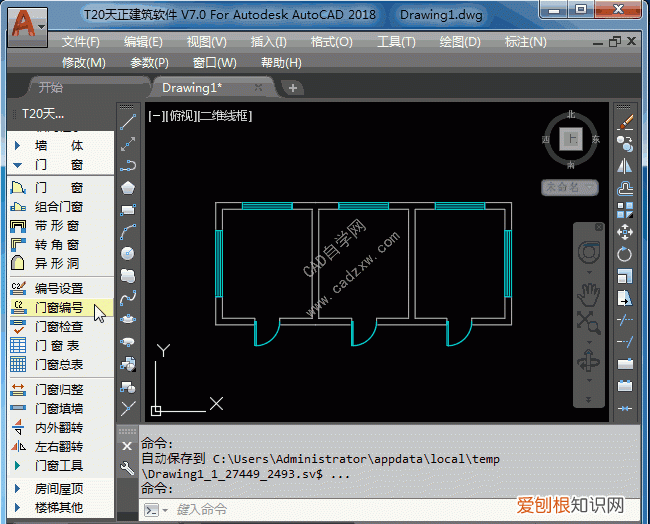Select the Rotate modify tool
This screenshot has width=650, height=524.
tap(625, 254)
